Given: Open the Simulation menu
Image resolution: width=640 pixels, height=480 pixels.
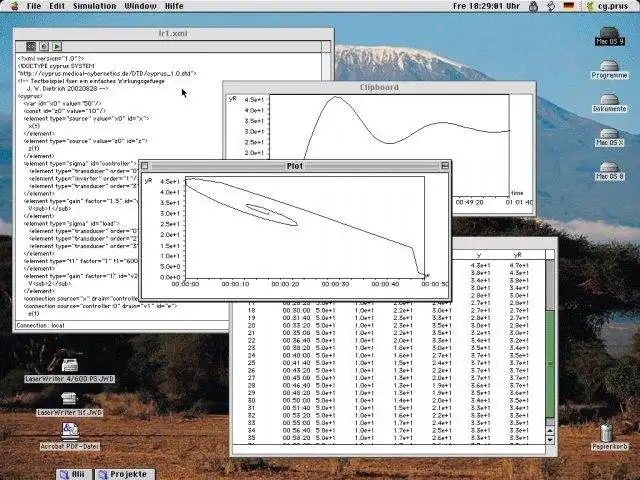Looking at the screenshot, I should [95, 6].
